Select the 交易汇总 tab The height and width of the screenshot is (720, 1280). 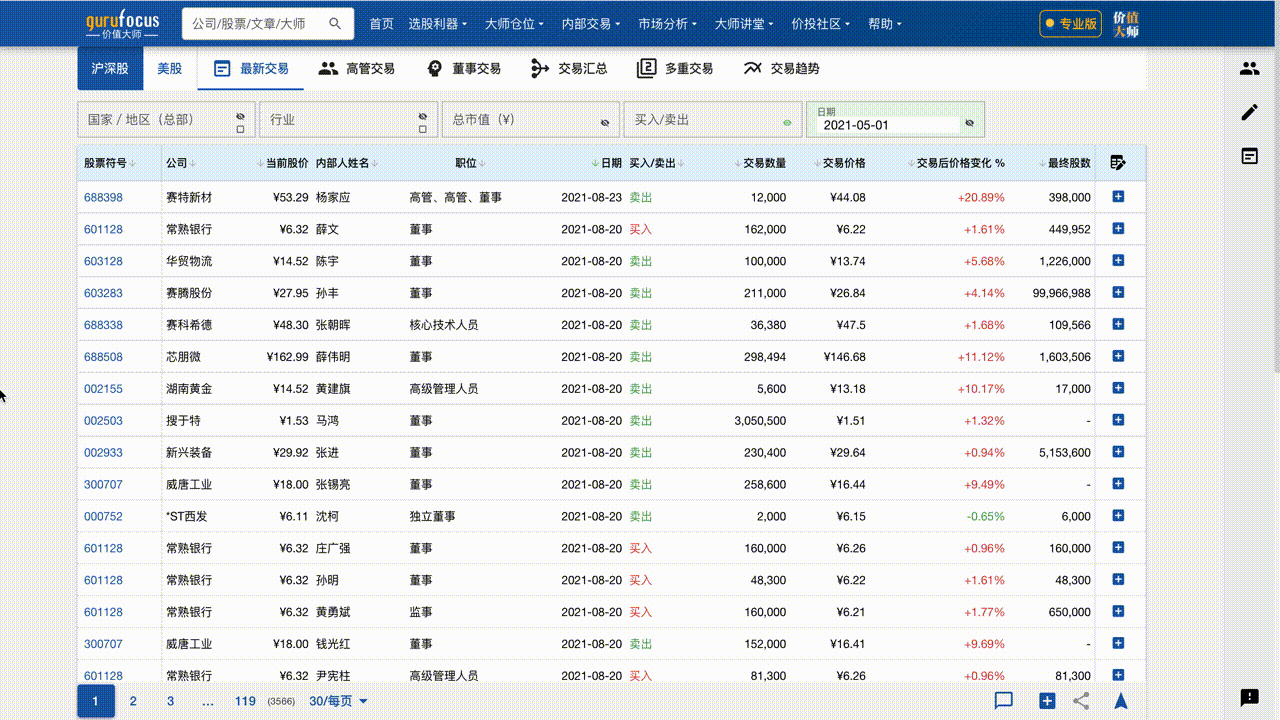pos(569,69)
